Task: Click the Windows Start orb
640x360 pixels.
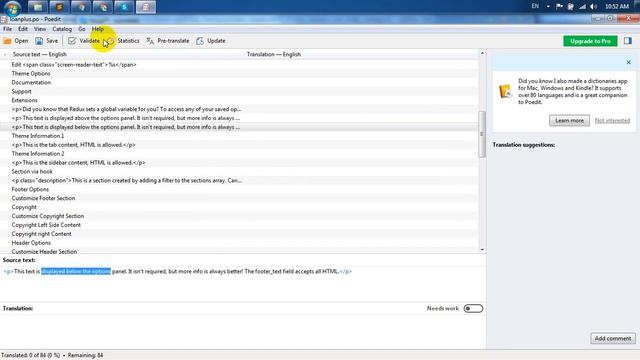Action: coord(12,7)
